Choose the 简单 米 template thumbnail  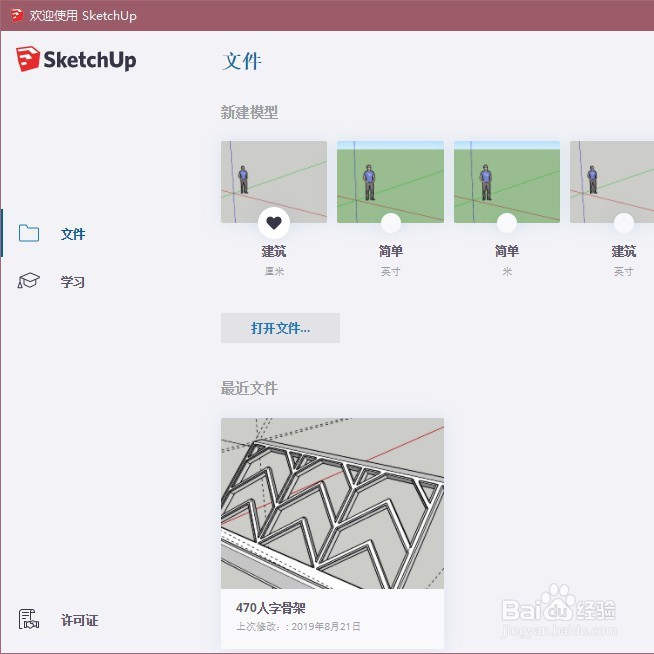tap(507, 182)
